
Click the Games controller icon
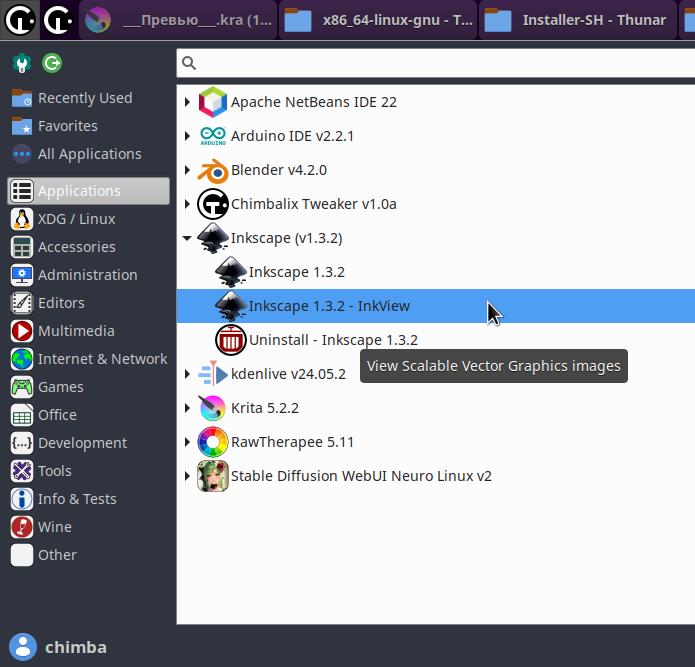[x=22, y=387]
